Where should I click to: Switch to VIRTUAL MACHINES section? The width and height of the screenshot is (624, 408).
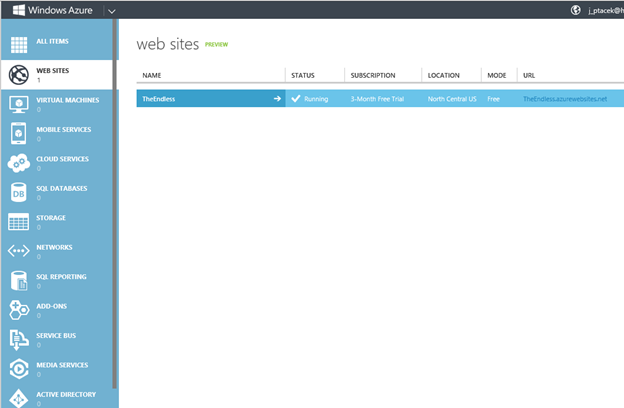(x=68, y=100)
